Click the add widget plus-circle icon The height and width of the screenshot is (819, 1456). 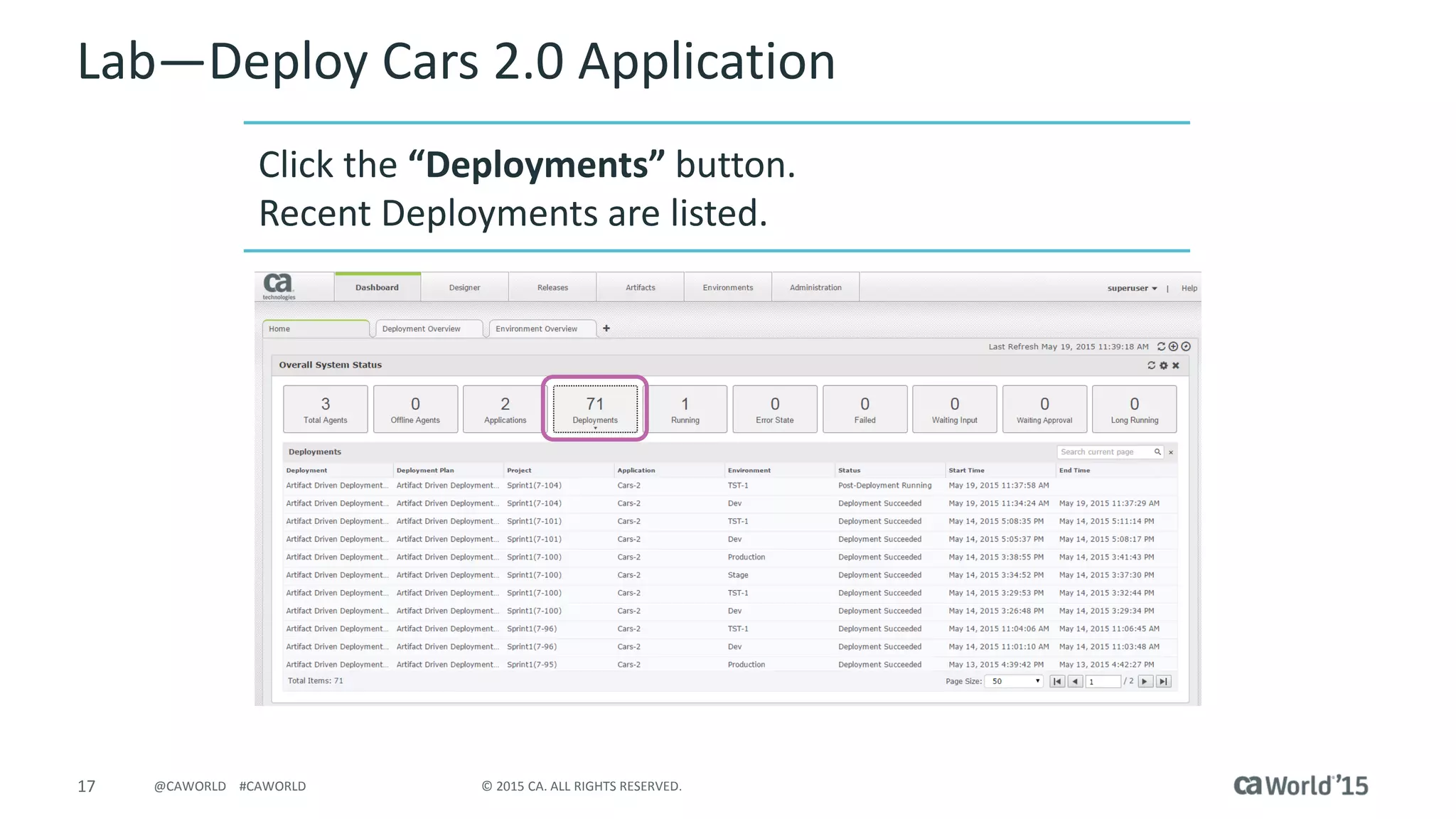click(1173, 347)
